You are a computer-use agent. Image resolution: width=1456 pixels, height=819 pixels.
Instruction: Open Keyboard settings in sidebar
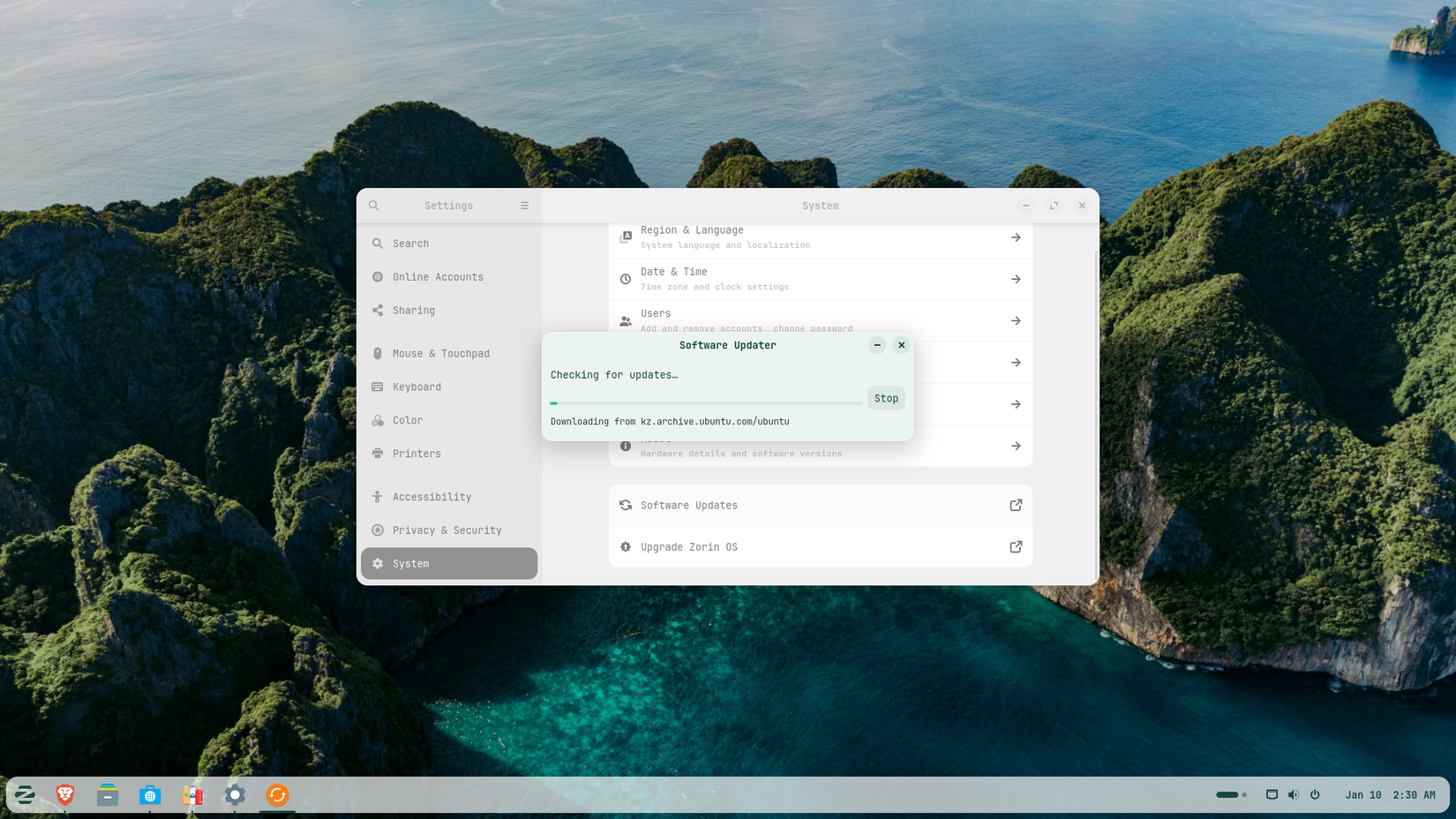click(417, 387)
